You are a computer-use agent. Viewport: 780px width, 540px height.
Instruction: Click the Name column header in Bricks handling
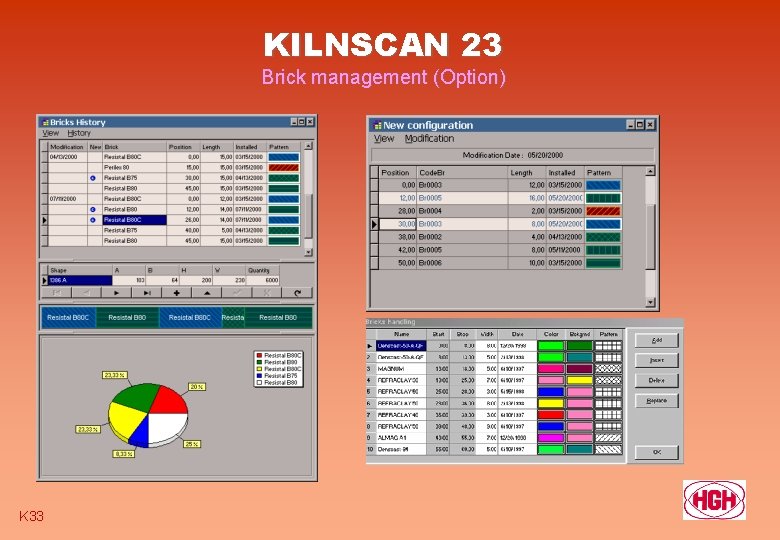tap(401, 335)
